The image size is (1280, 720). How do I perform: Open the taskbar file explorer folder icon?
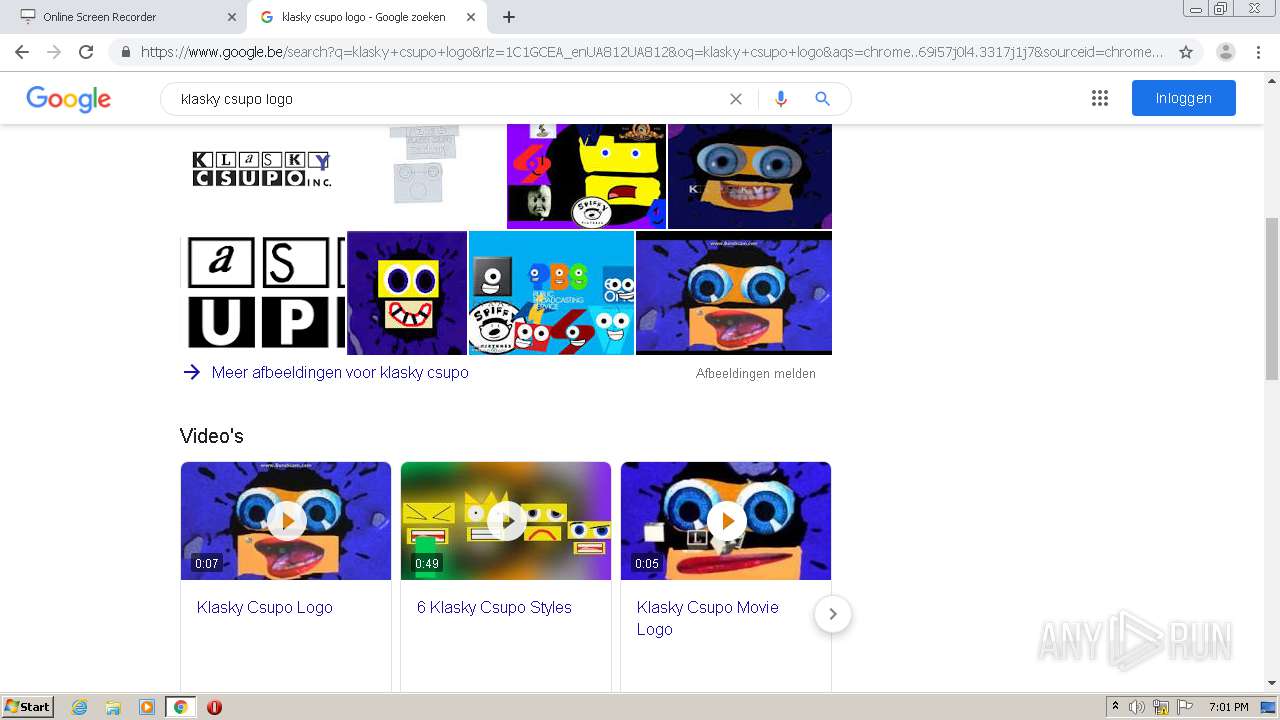point(113,707)
